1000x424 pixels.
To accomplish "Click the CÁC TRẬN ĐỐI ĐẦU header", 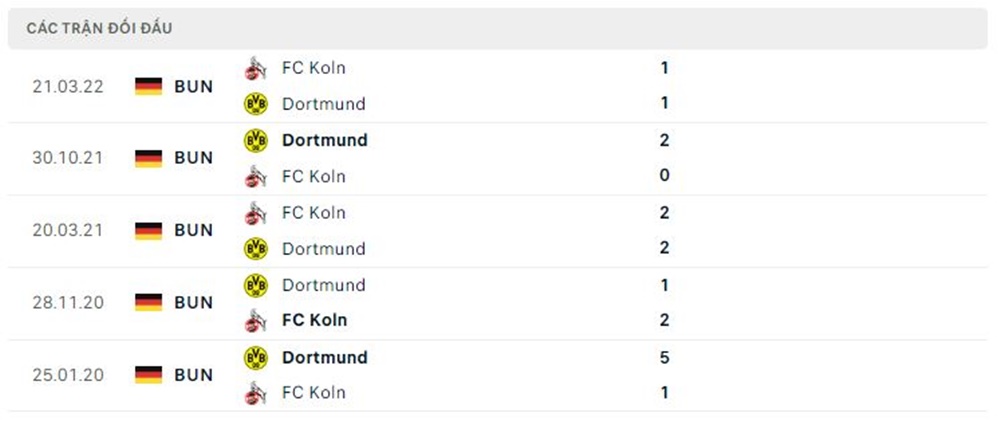I will [x=100, y=28].
